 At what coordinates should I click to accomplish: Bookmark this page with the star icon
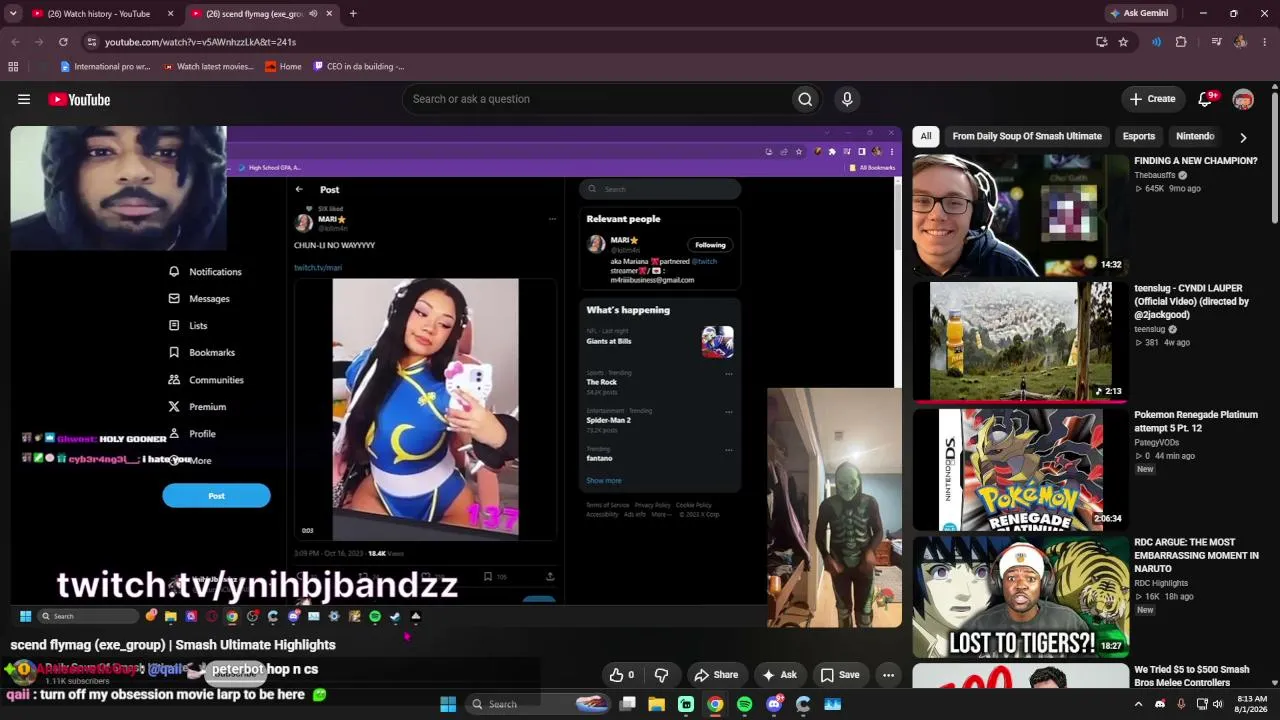[x=1123, y=42]
